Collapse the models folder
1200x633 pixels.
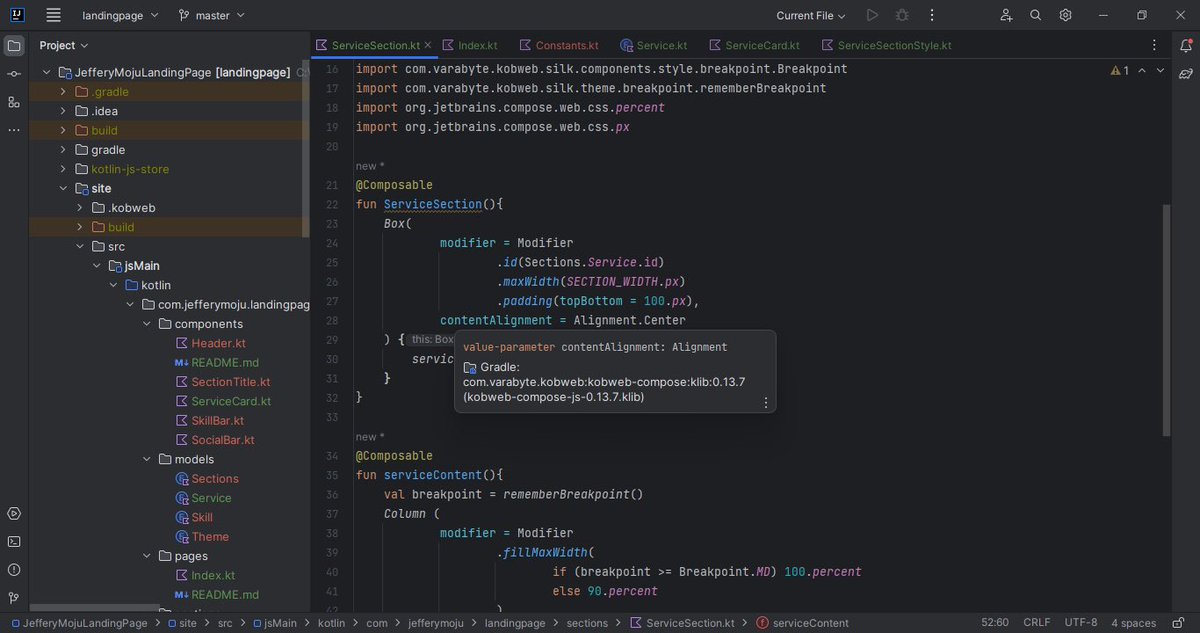146,459
